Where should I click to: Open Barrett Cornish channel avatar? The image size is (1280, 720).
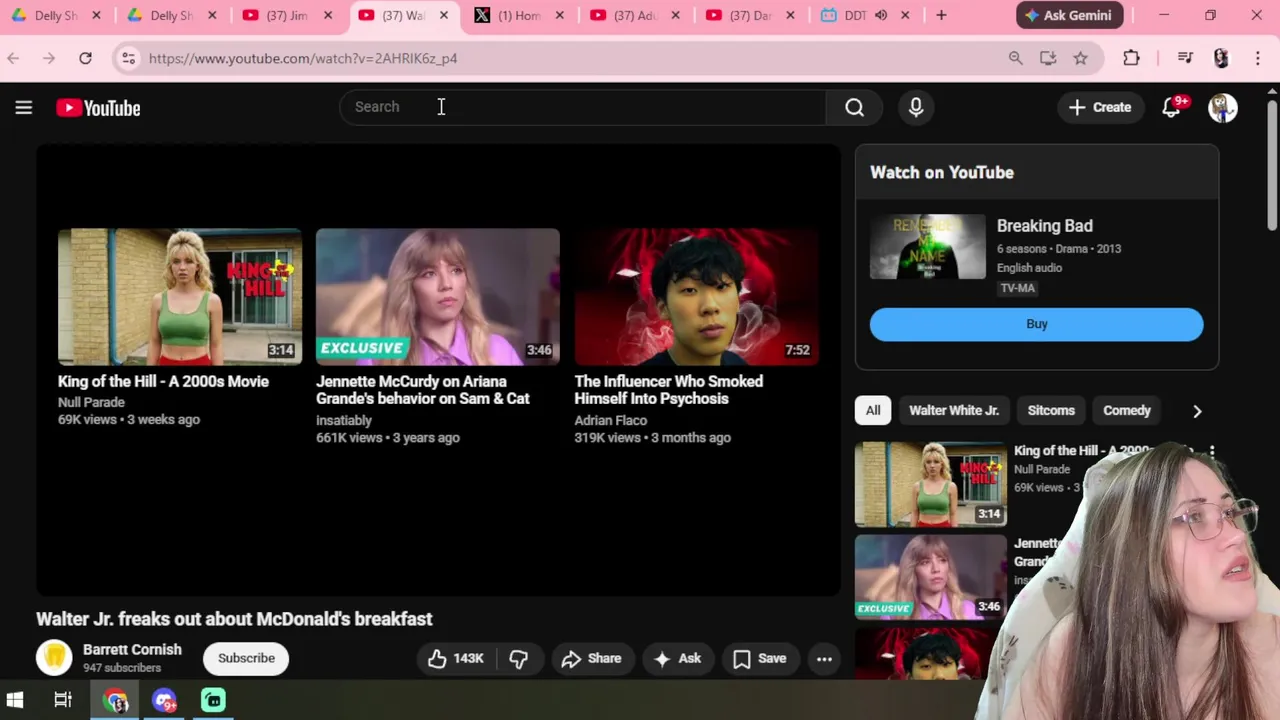pyautogui.click(x=54, y=658)
